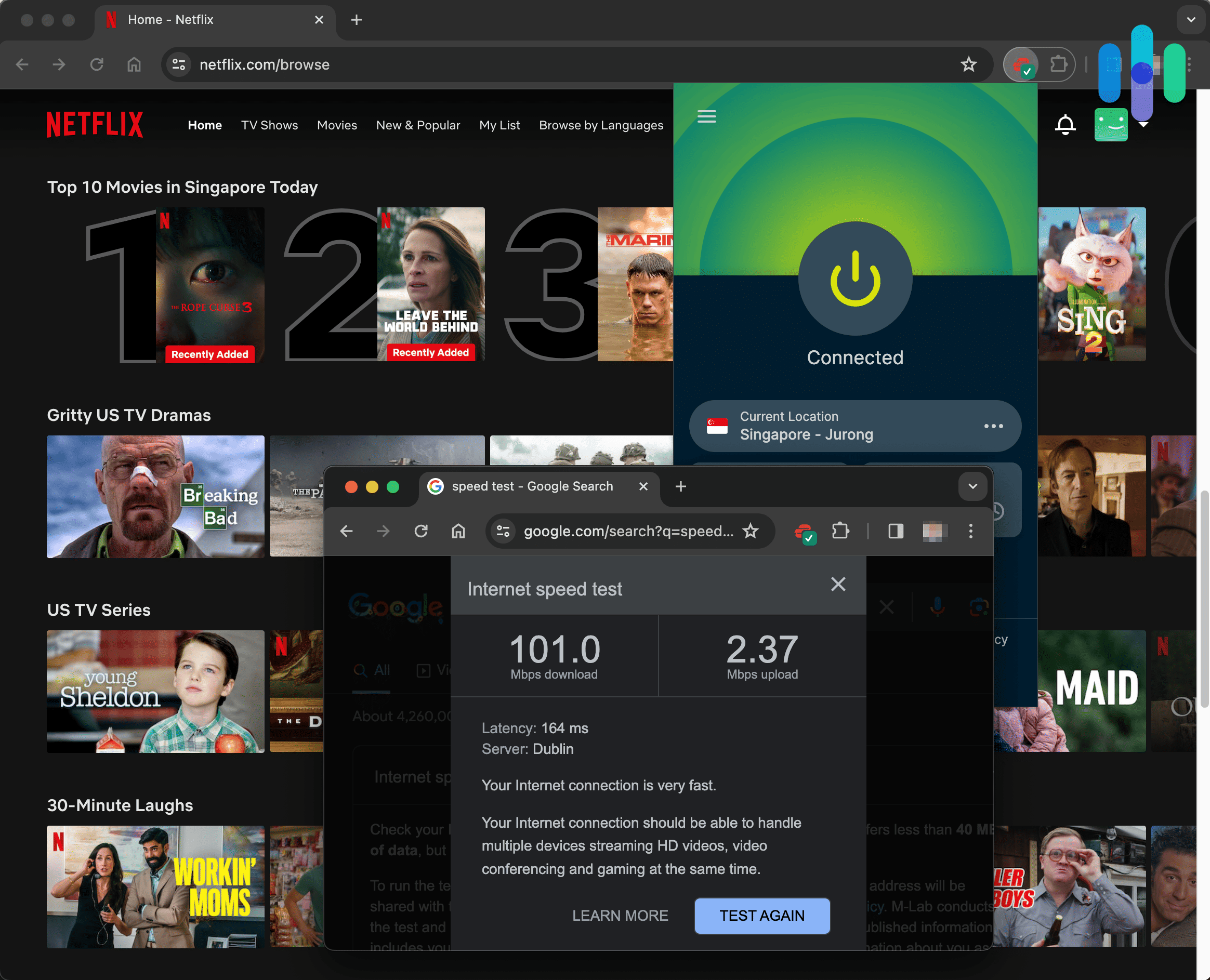Expand the Netflix Browse by Languages menu
This screenshot has width=1210, height=980.
(600, 125)
